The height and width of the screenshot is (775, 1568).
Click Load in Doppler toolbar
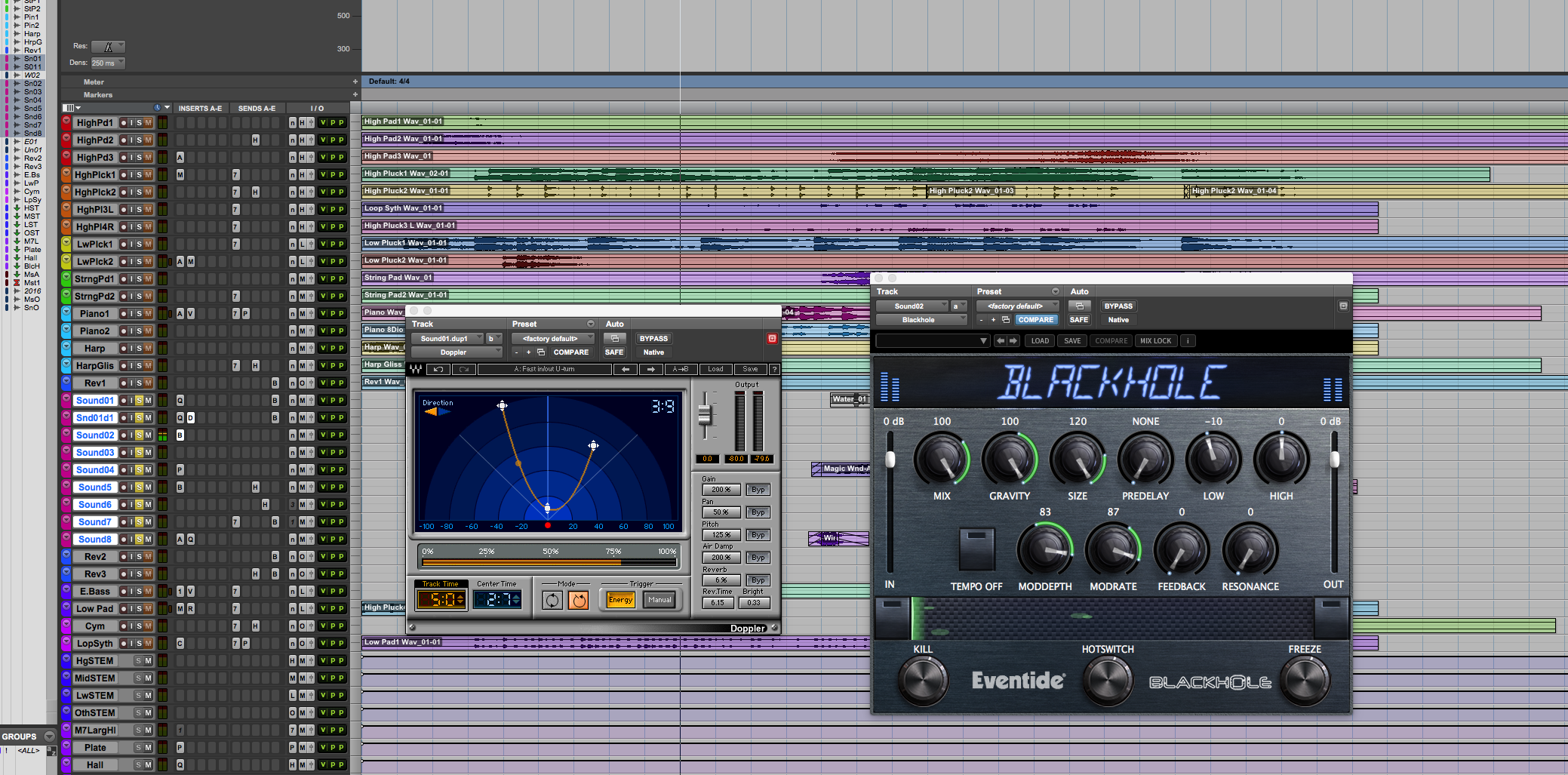pos(715,369)
